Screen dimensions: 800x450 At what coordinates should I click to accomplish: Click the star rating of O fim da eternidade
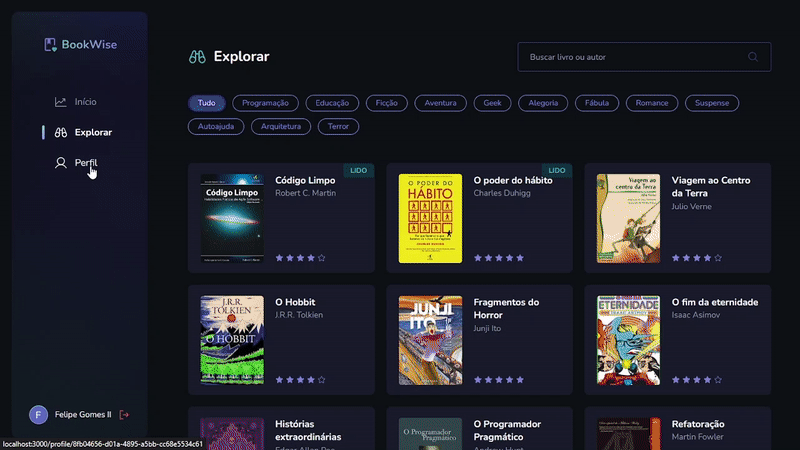[x=697, y=380]
